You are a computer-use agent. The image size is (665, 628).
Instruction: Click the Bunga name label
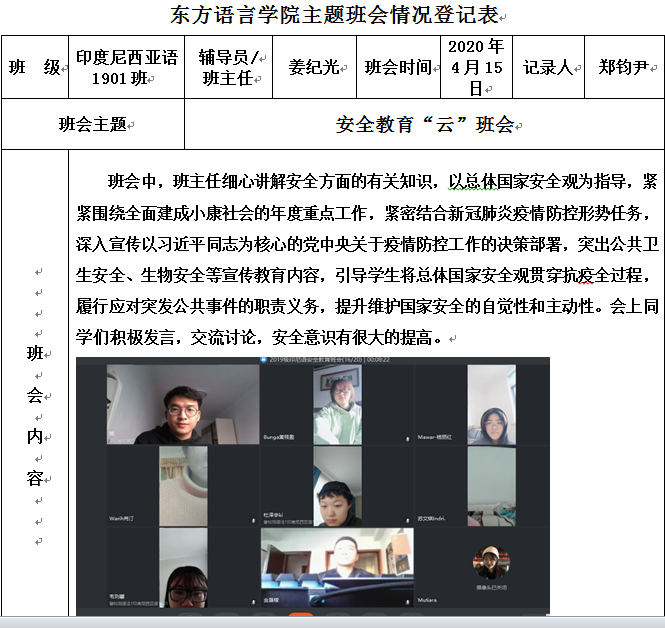279,437
